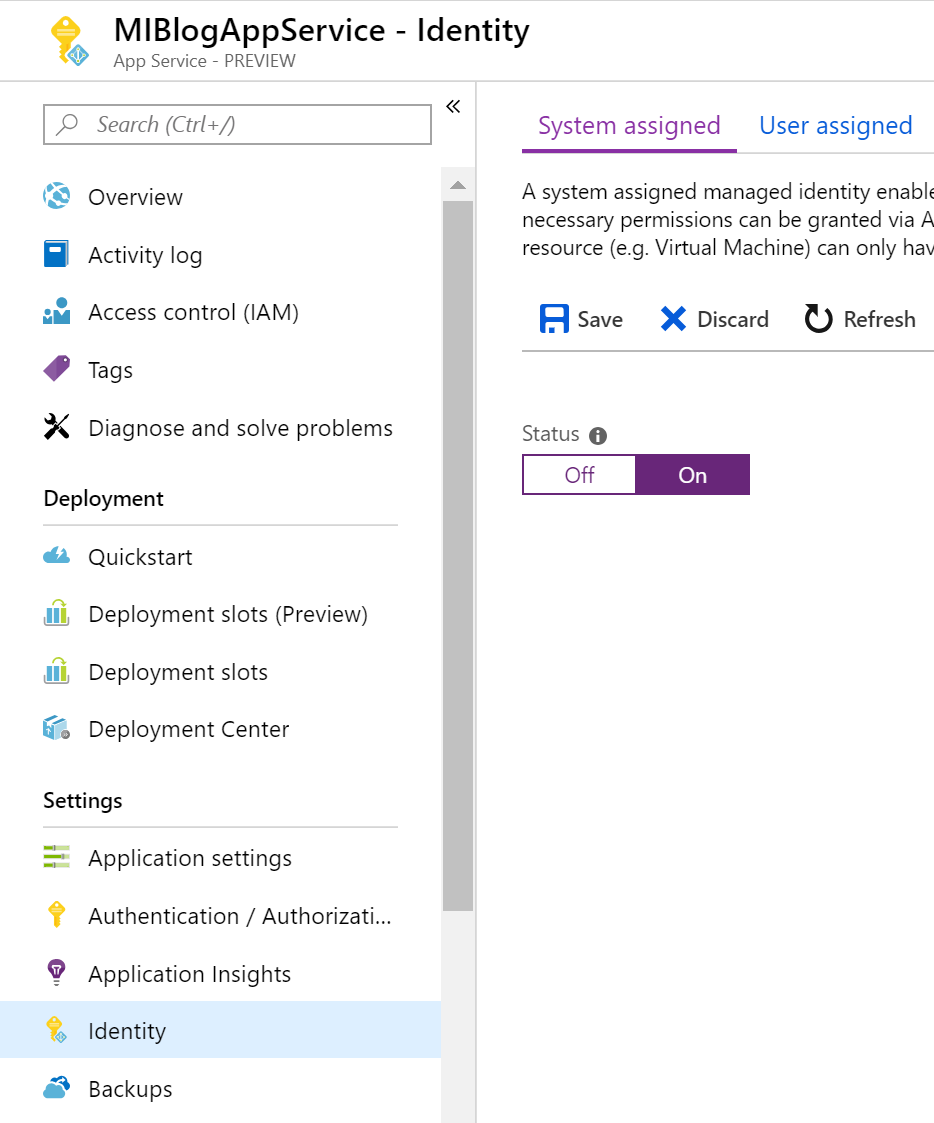Click the Status info icon

[598, 435]
